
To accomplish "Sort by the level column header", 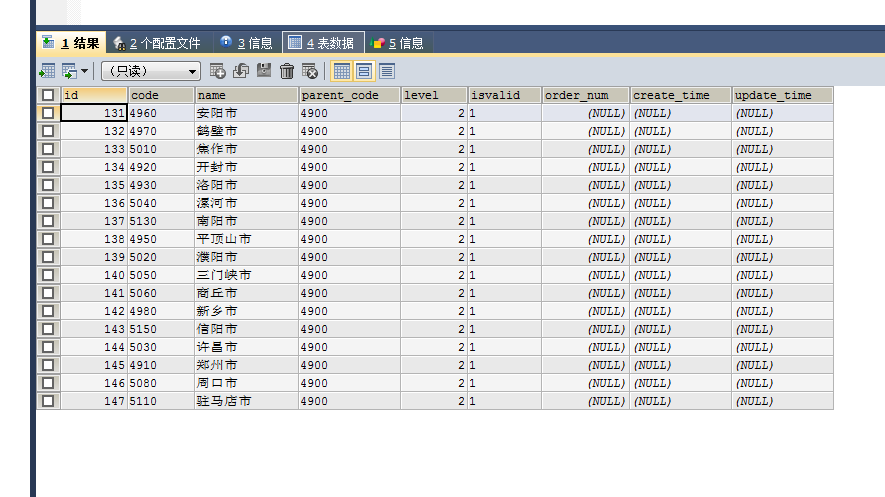I will tap(434, 95).
